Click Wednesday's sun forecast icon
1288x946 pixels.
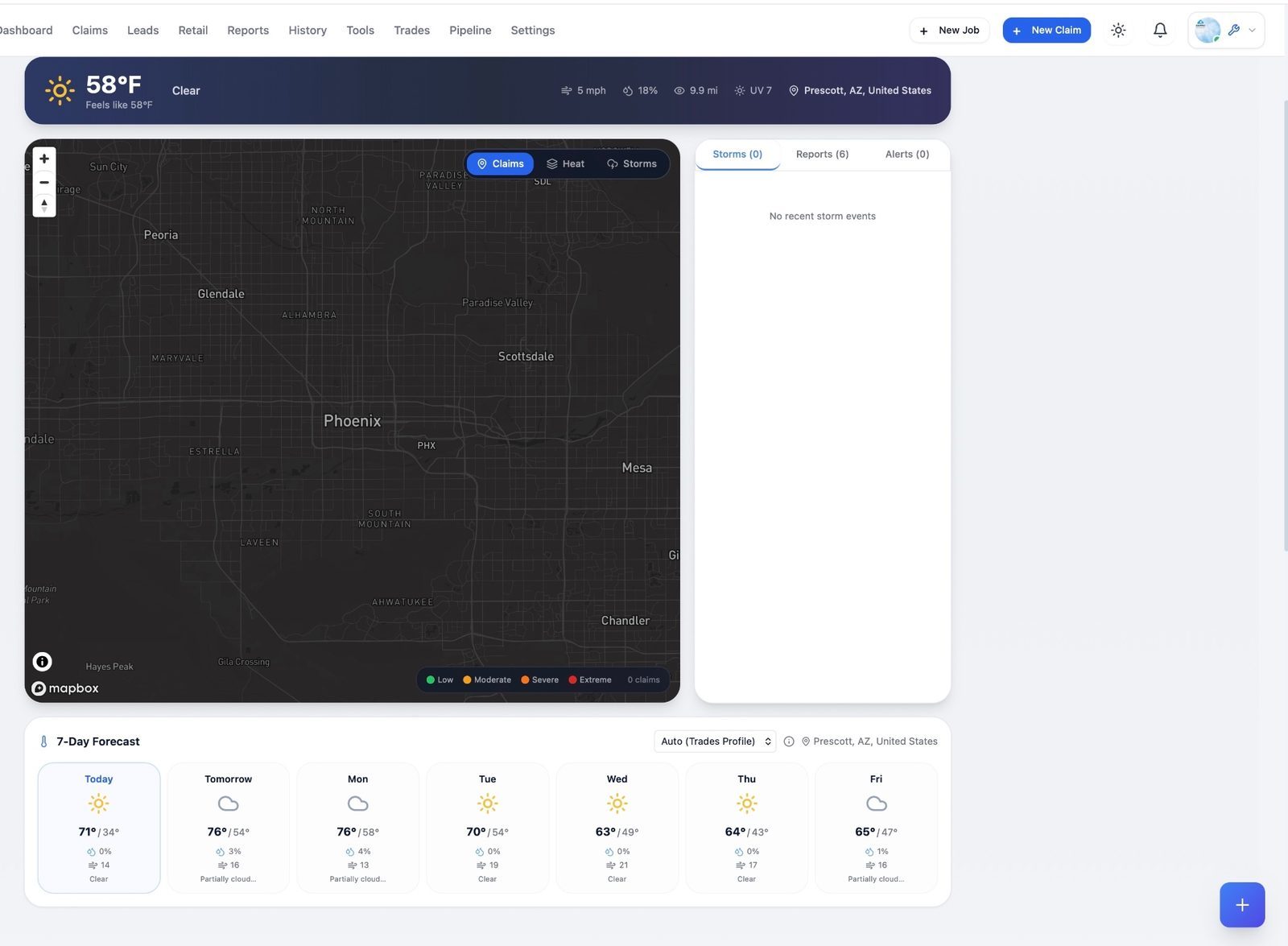click(617, 803)
